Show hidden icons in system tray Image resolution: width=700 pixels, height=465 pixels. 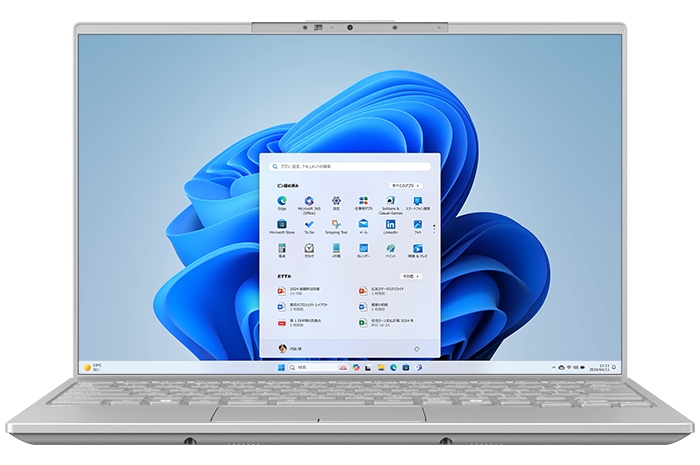pos(552,367)
